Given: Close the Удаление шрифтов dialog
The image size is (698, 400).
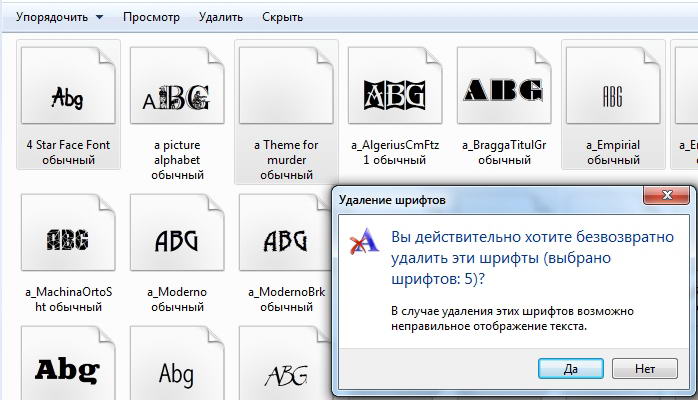Looking at the screenshot, I should (x=667, y=195).
